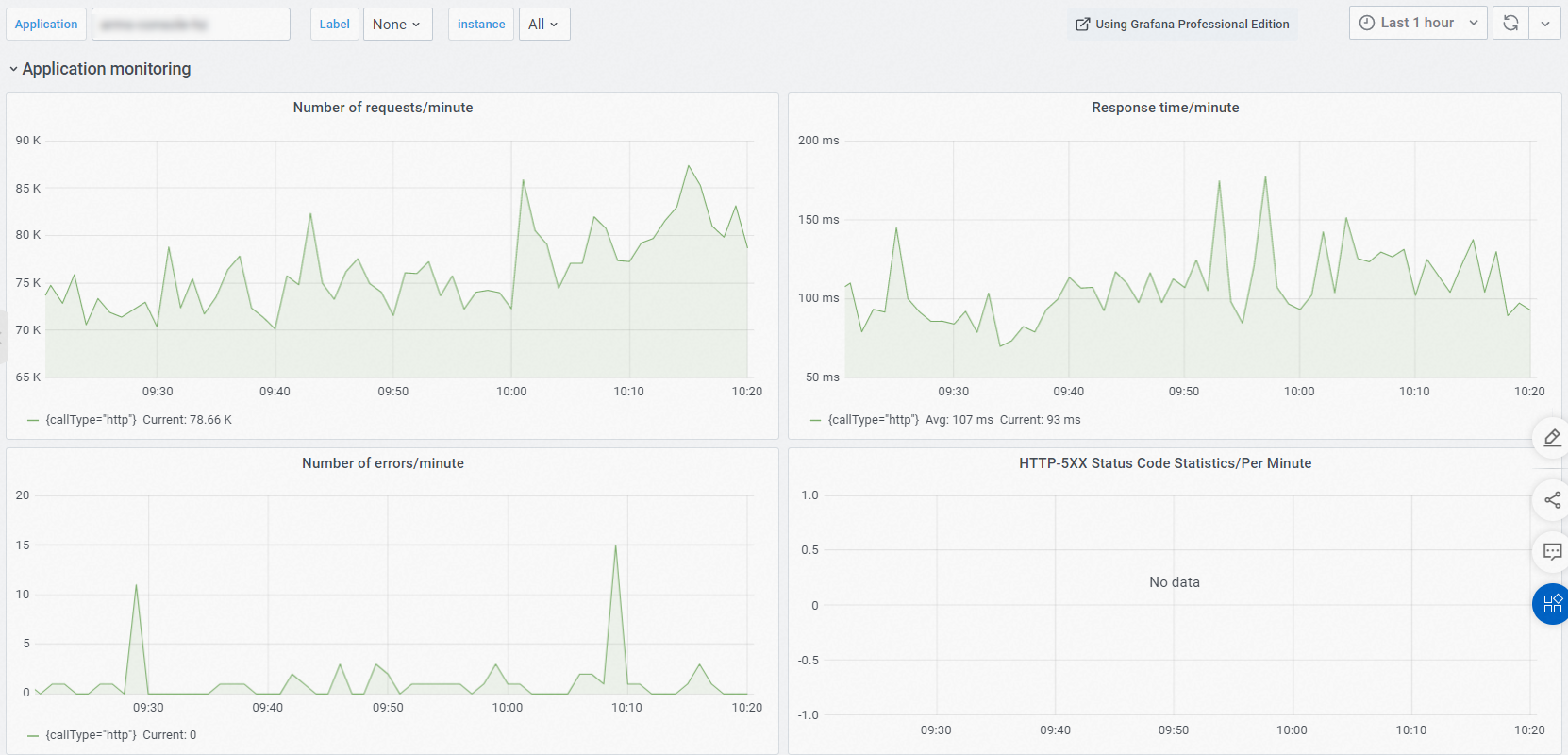Collapse the Application monitoring row

[x=99, y=69]
